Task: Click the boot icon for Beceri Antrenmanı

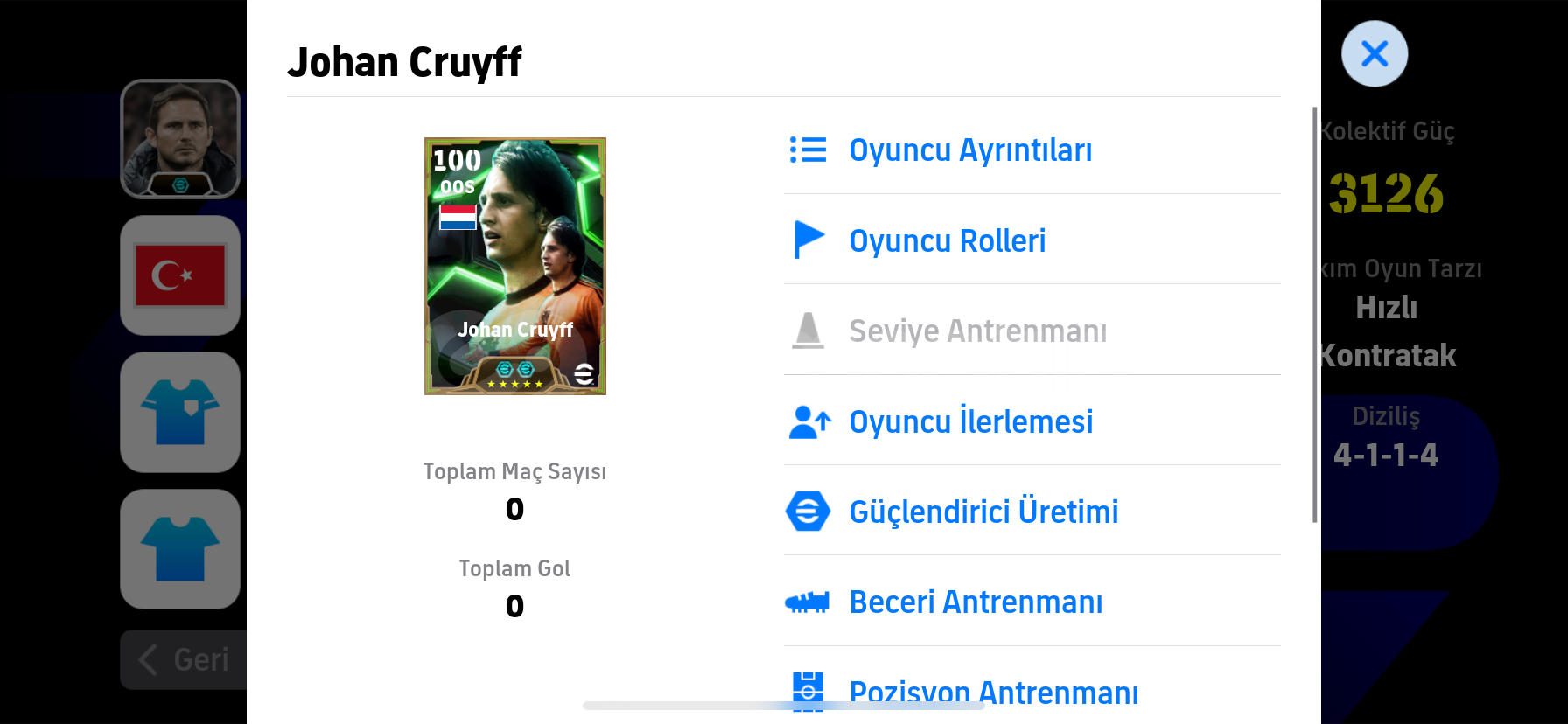Action: click(x=808, y=602)
